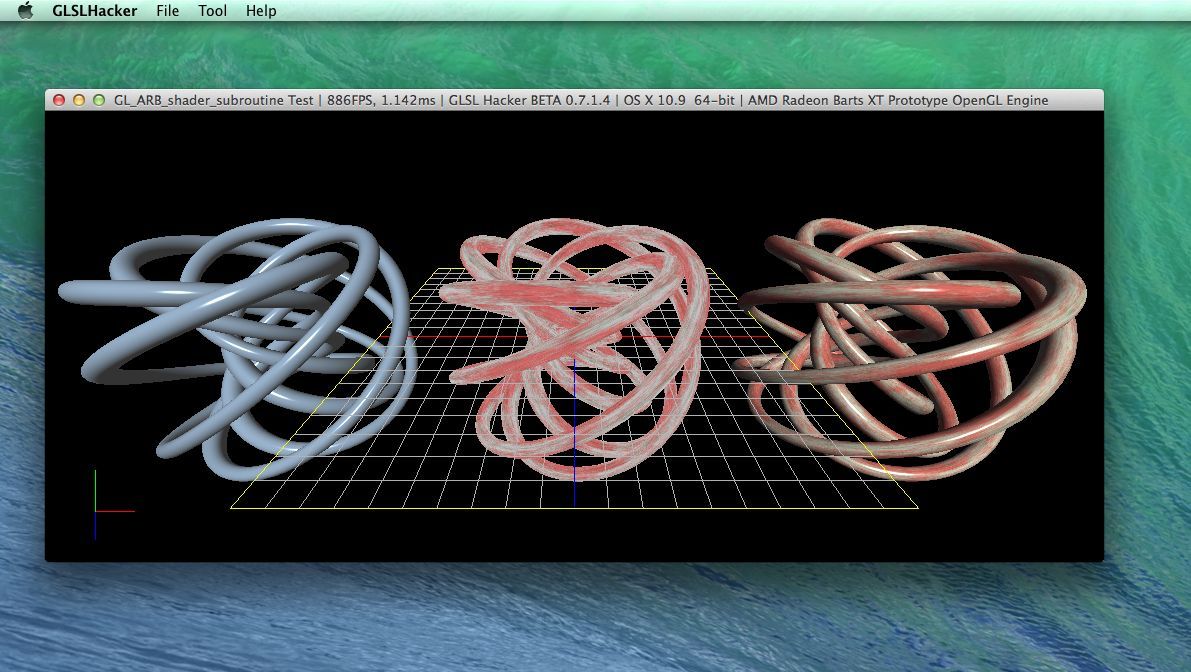Open the GLSLHacker application menu
1191x672 pixels.
(95, 11)
